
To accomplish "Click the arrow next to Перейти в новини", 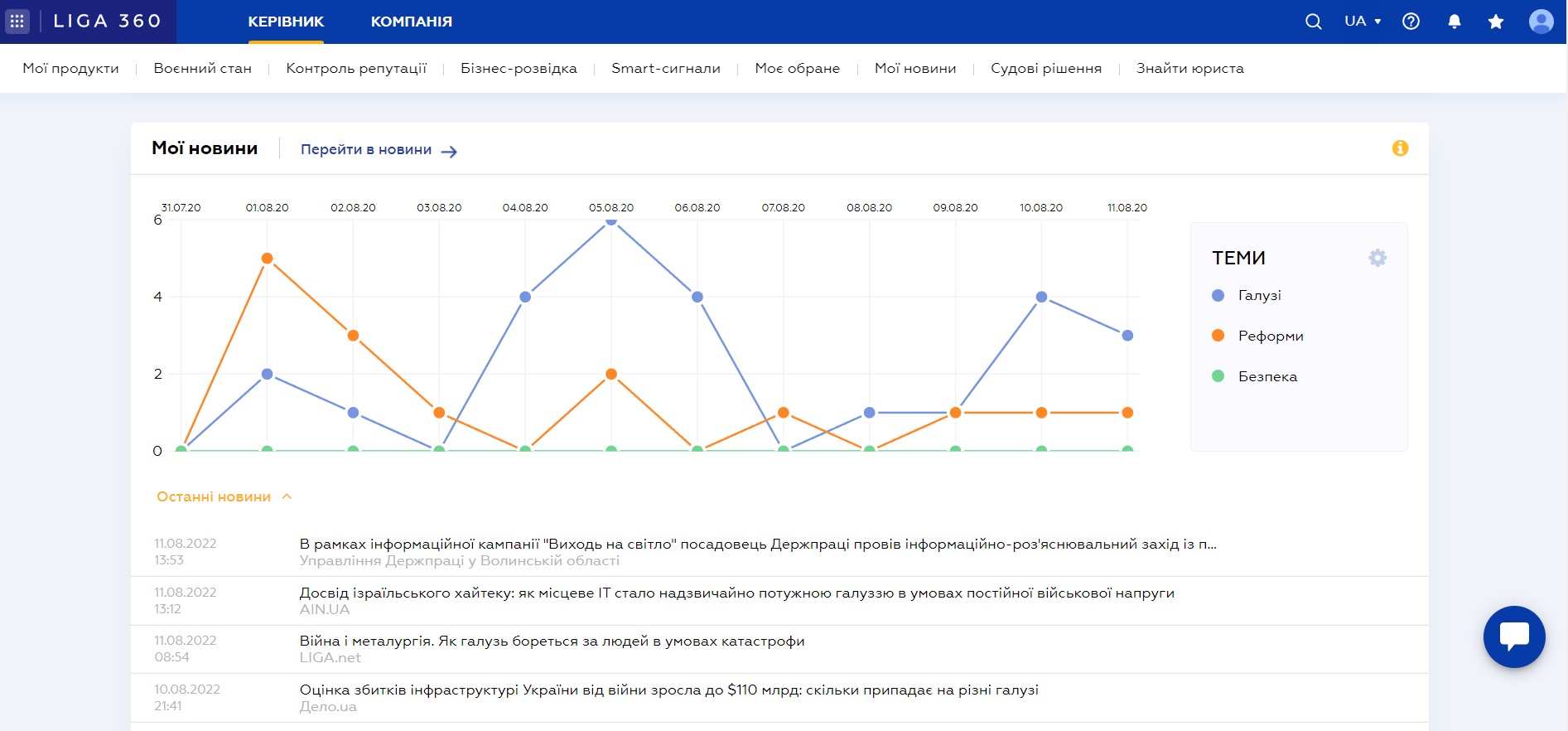I will pos(449,151).
